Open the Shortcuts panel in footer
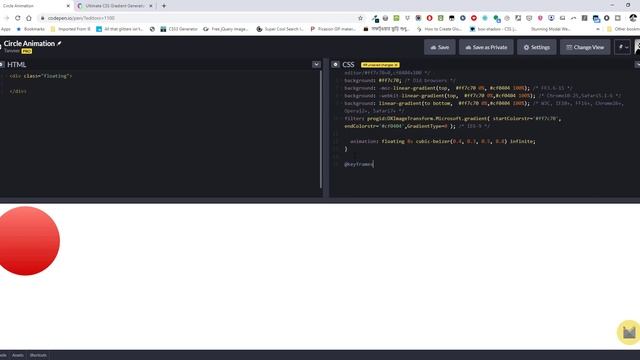The image size is (640, 360). pyautogui.click(x=38, y=355)
